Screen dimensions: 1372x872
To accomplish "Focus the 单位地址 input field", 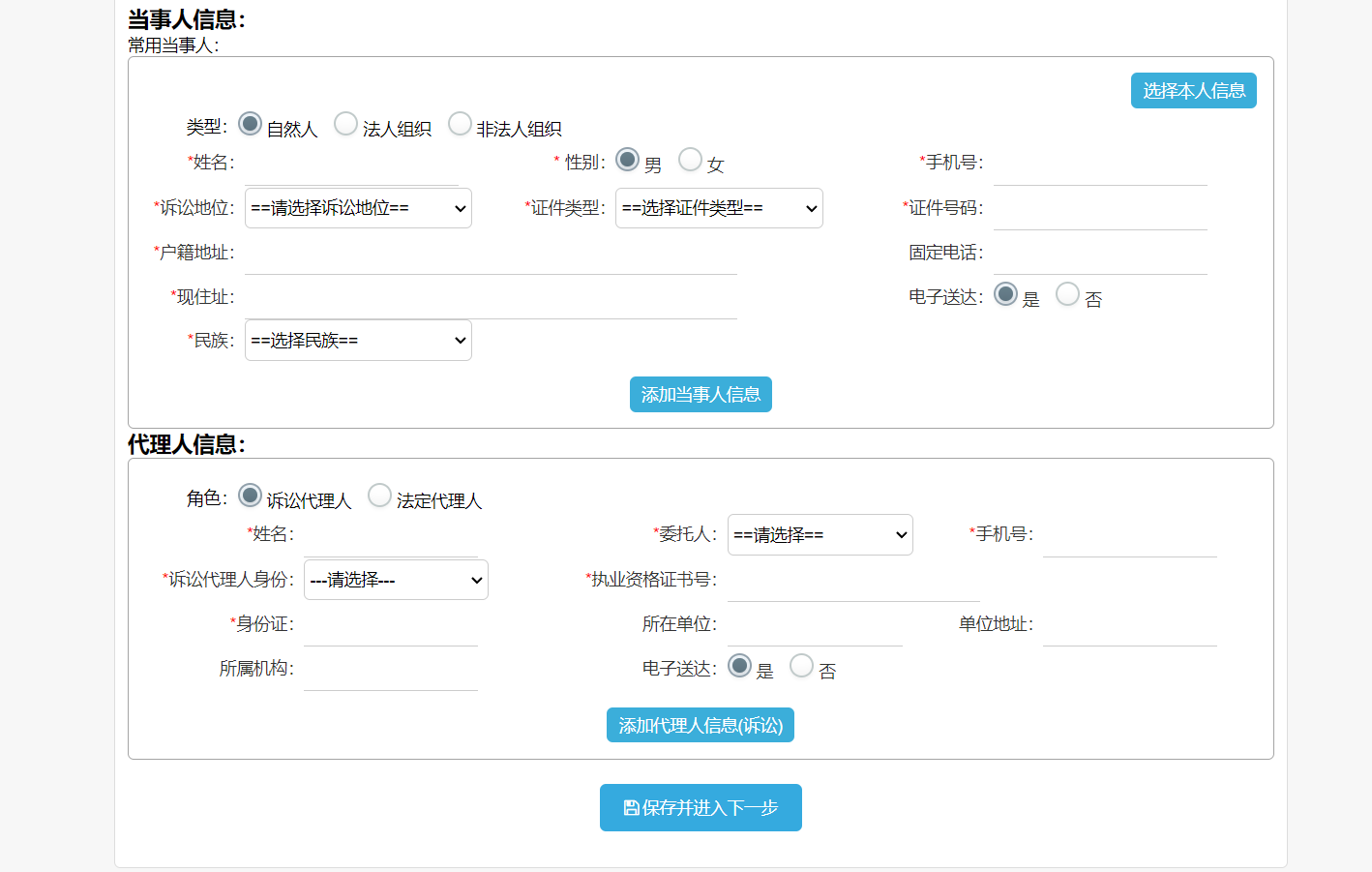I will [1130, 625].
